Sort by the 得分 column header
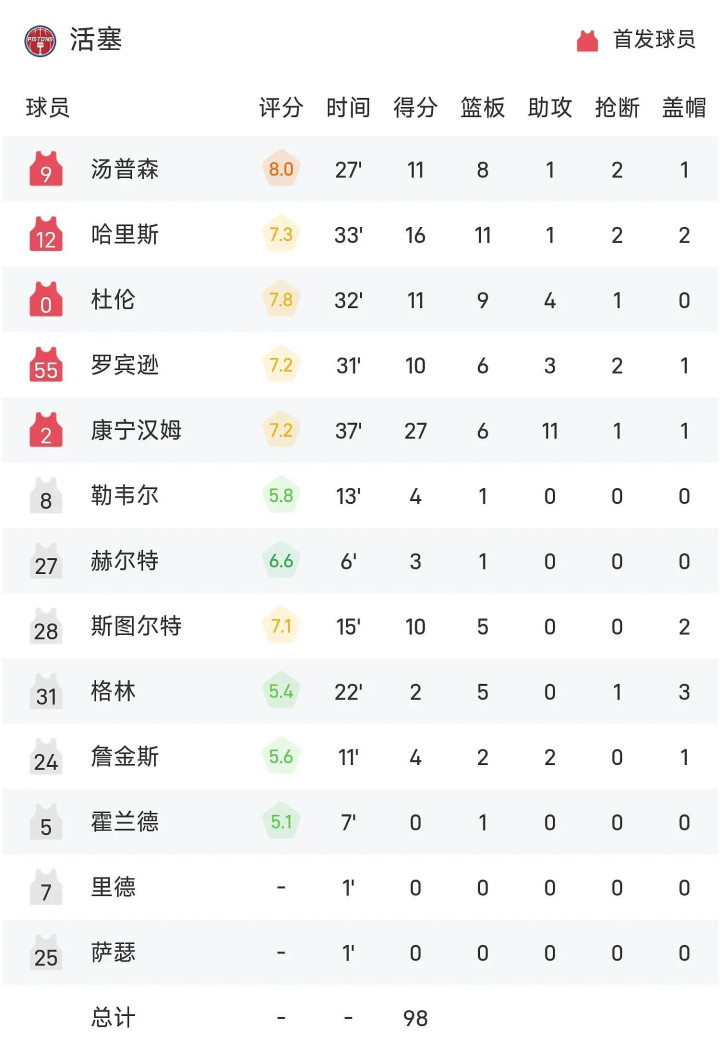Image resolution: width=720 pixels, height=1052 pixels. coord(415,108)
